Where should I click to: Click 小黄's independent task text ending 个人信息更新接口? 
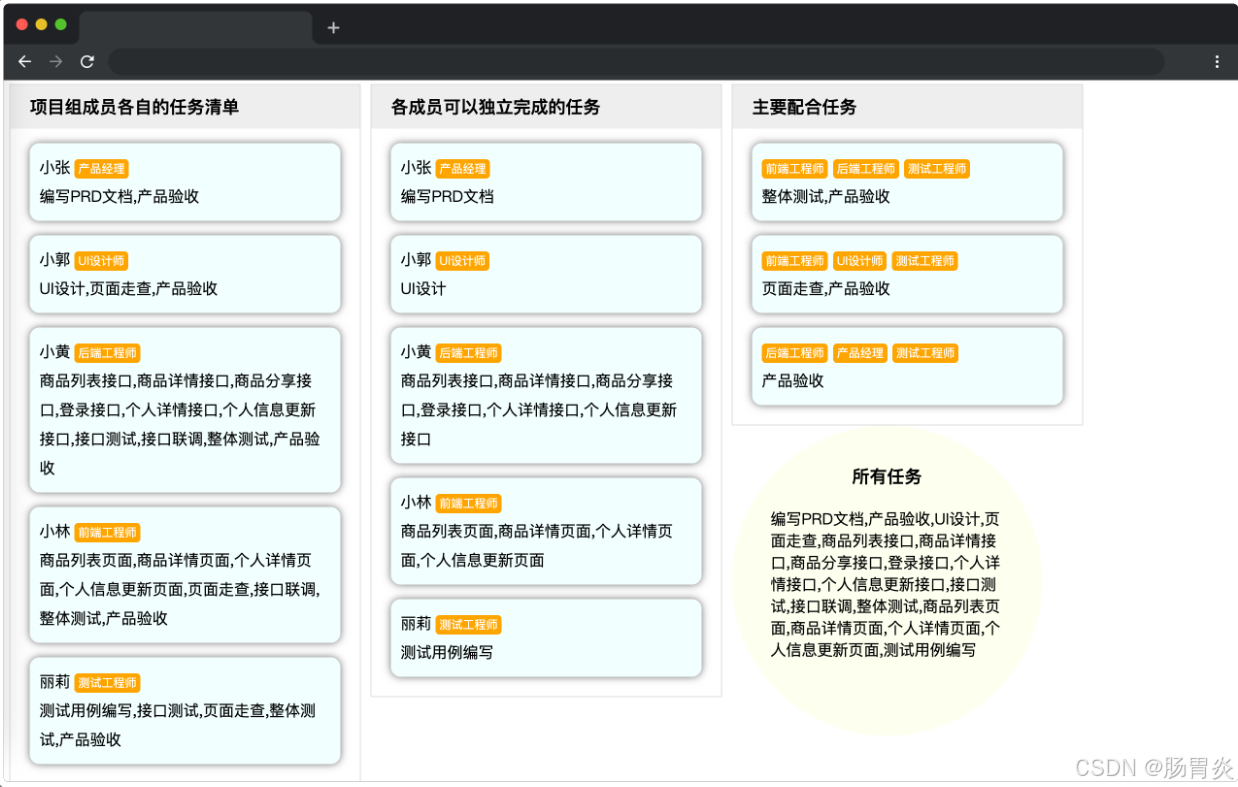(540, 410)
